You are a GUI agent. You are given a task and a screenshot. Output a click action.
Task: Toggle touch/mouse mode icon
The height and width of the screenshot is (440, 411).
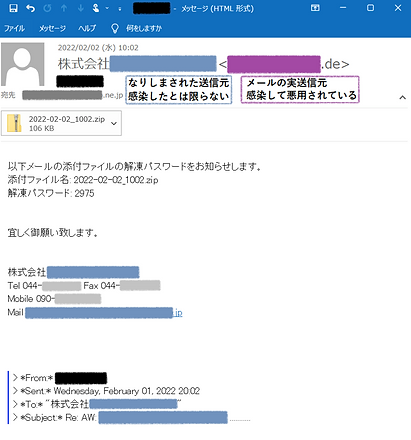(x=96, y=8)
